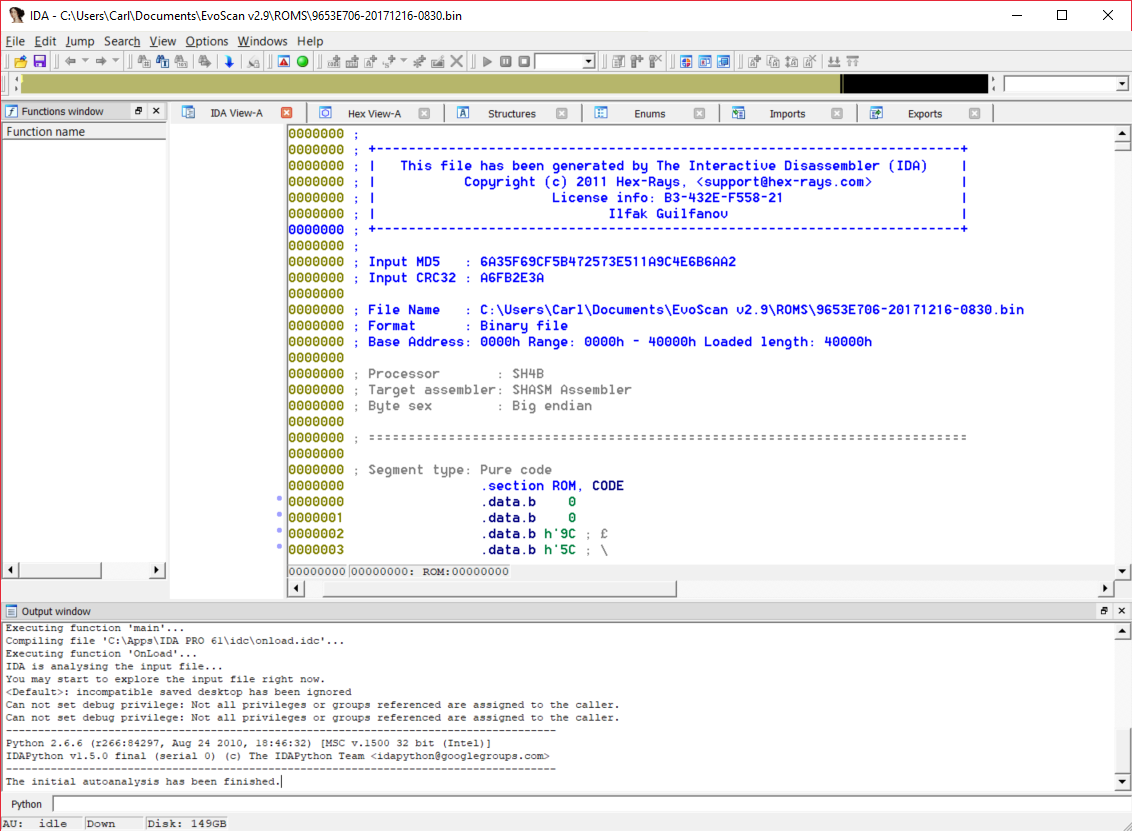1132x831 pixels.
Task: Click the Jump back arrow icon
Action: tap(70, 62)
